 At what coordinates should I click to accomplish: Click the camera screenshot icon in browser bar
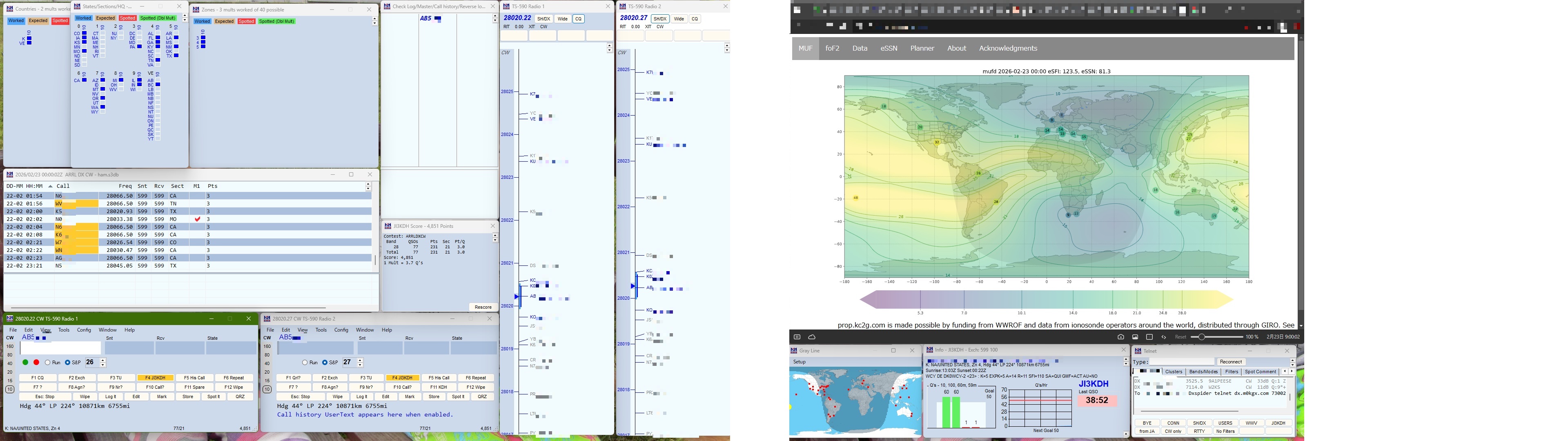pos(1120,337)
